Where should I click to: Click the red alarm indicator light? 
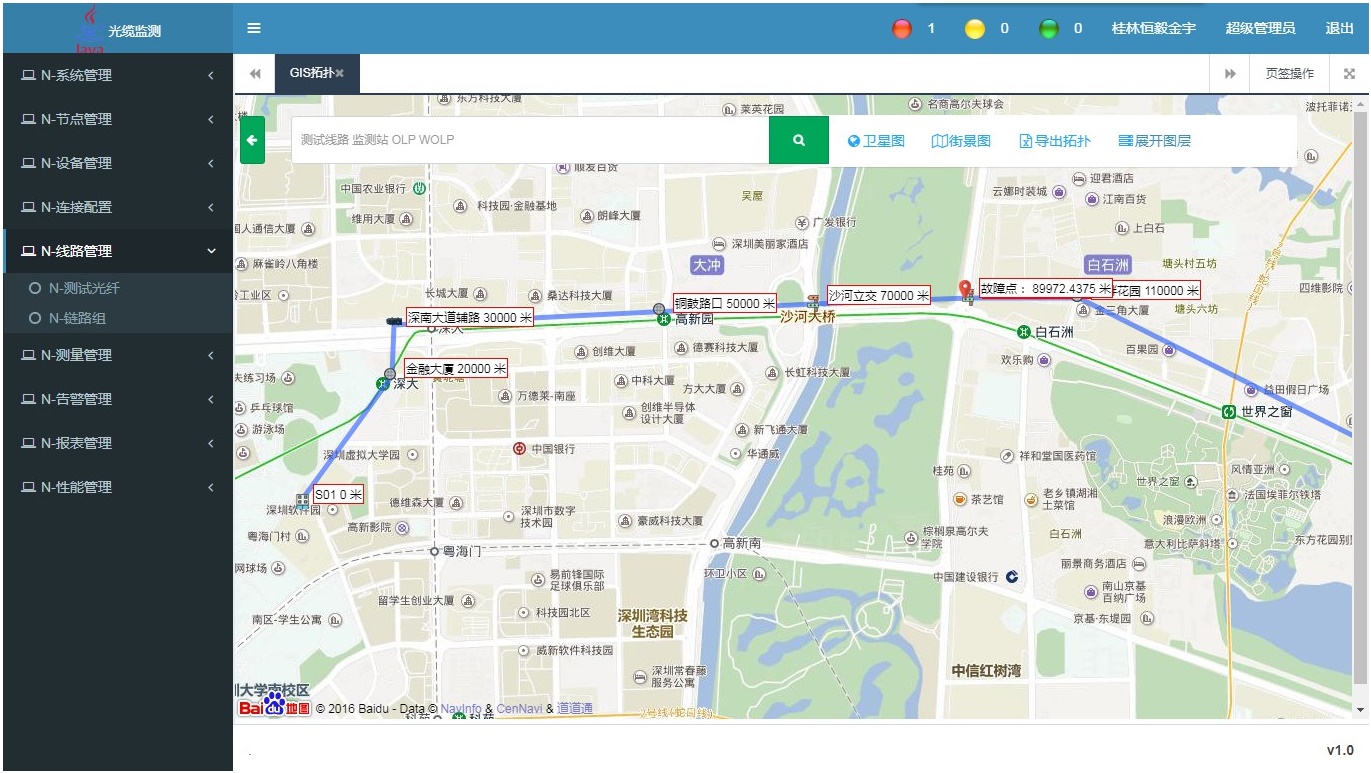tap(902, 29)
